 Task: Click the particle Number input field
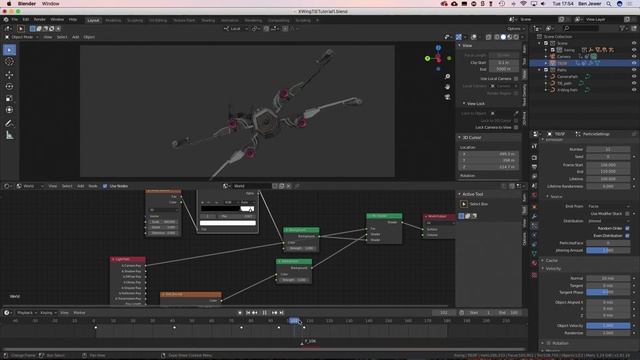(608, 149)
